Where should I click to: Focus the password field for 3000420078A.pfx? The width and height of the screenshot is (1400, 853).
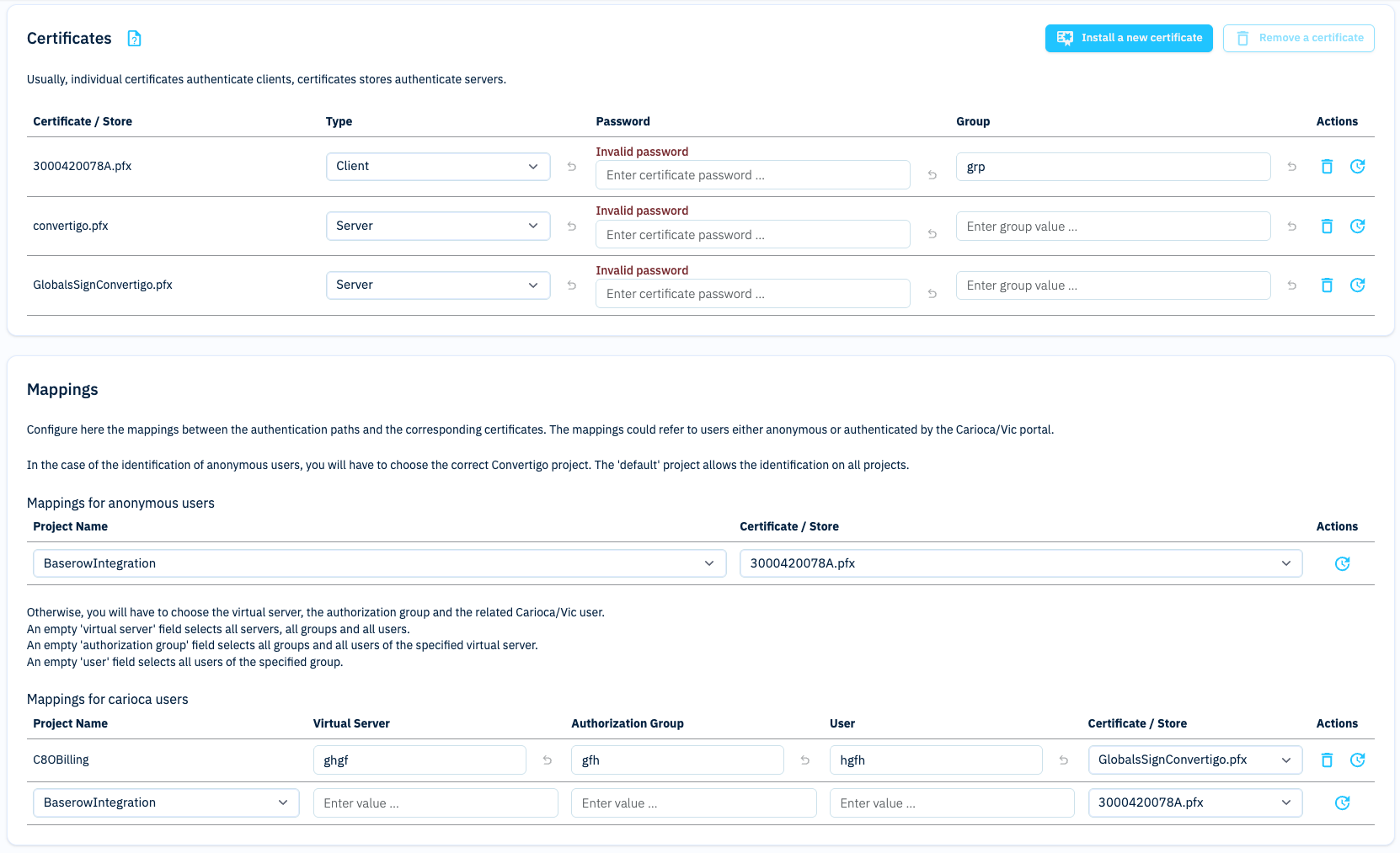coord(752,175)
